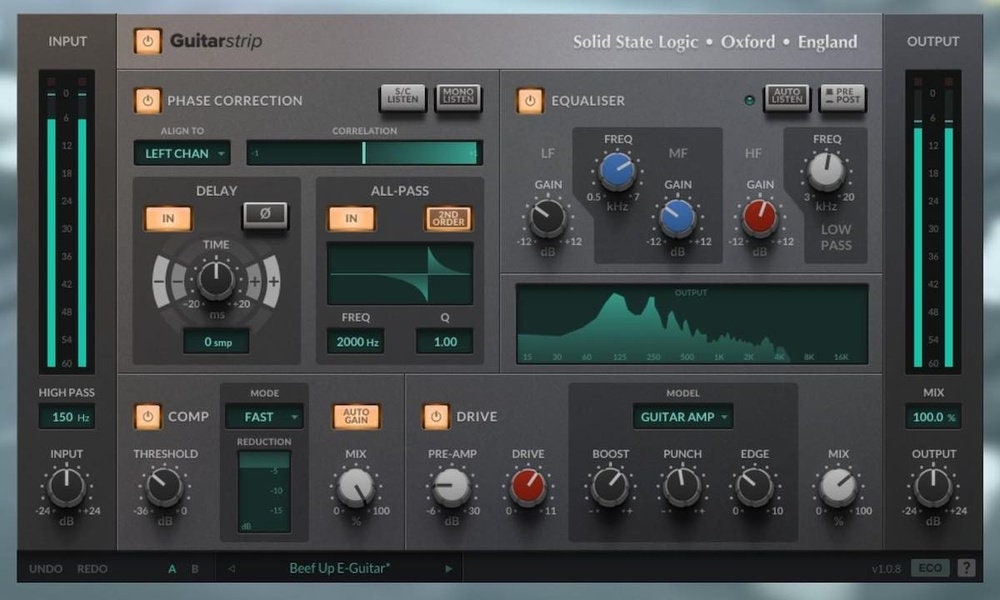Enable S/C Listen
Image resolution: width=1000 pixels, height=600 pixels.
pyautogui.click(x=403, y=98)
